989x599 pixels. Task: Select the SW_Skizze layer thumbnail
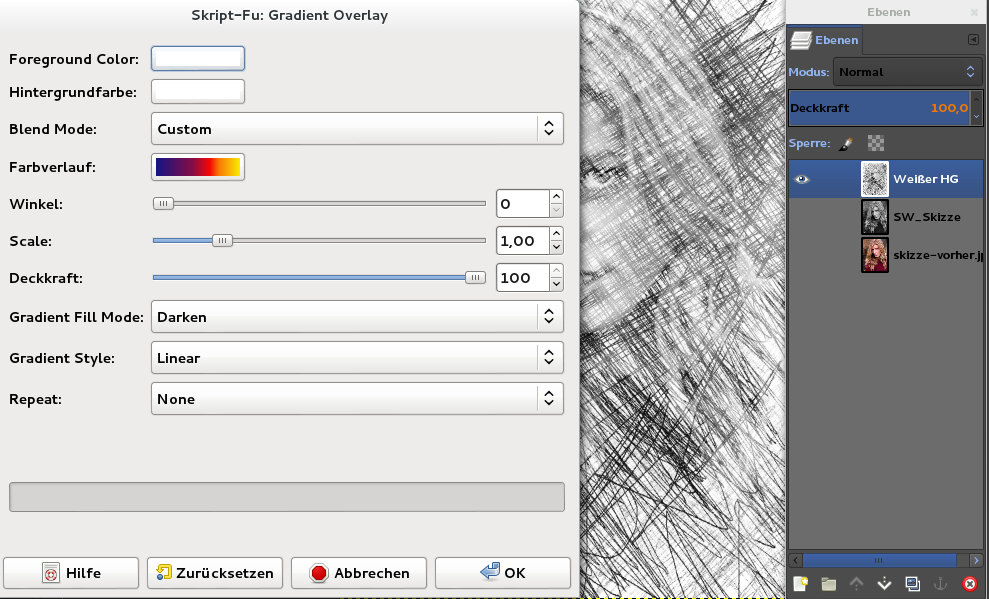875,217
